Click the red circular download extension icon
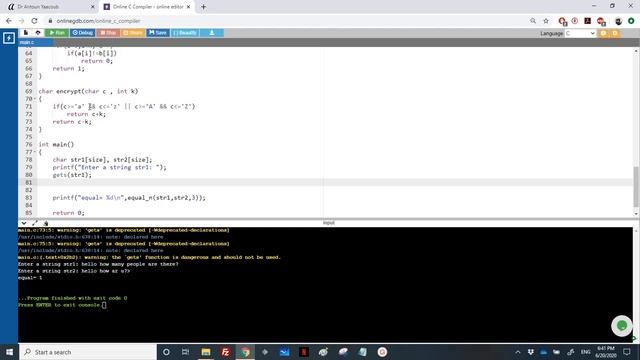 tap(575, 21)
